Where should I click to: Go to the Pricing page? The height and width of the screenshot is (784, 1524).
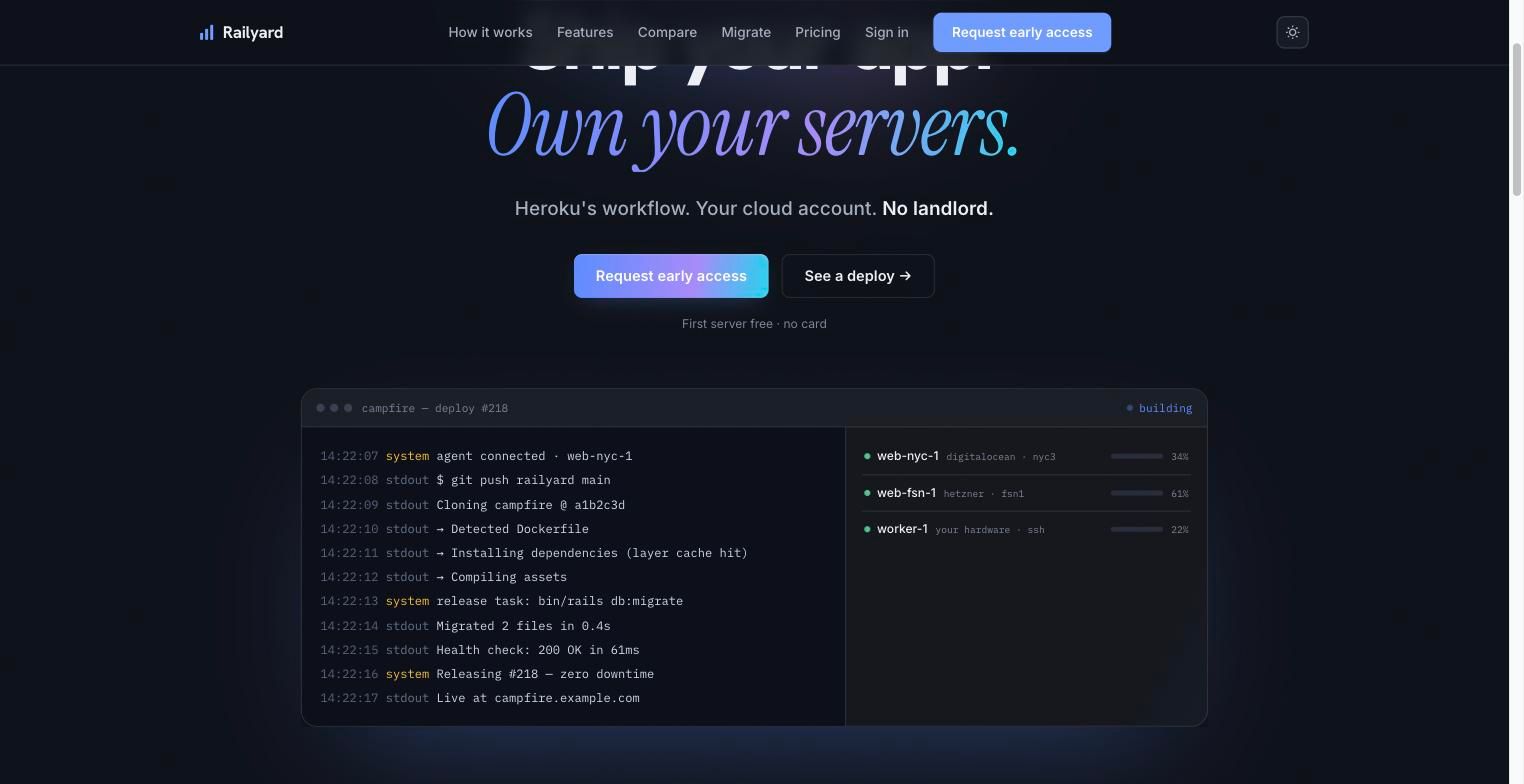(817, 32)
